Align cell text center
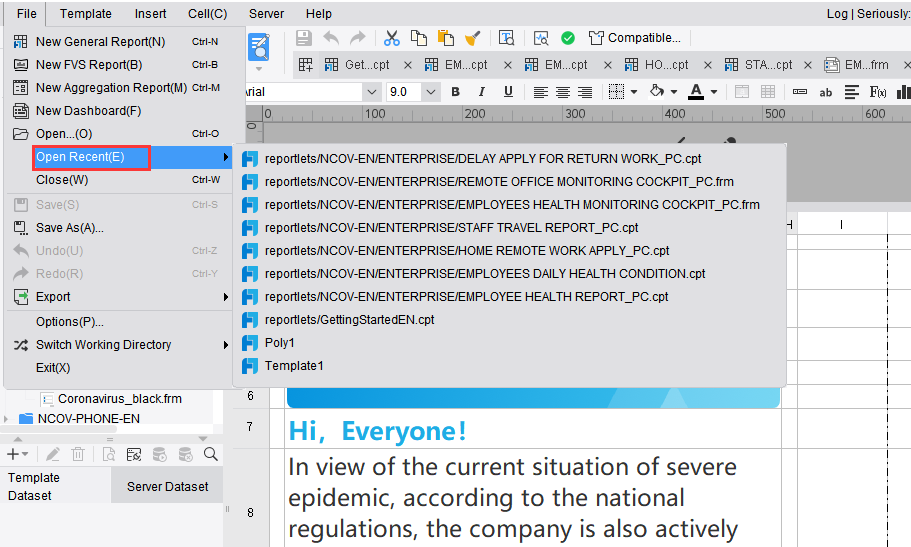The width and height of the screenshot is (911, 547). pos(562,92)
